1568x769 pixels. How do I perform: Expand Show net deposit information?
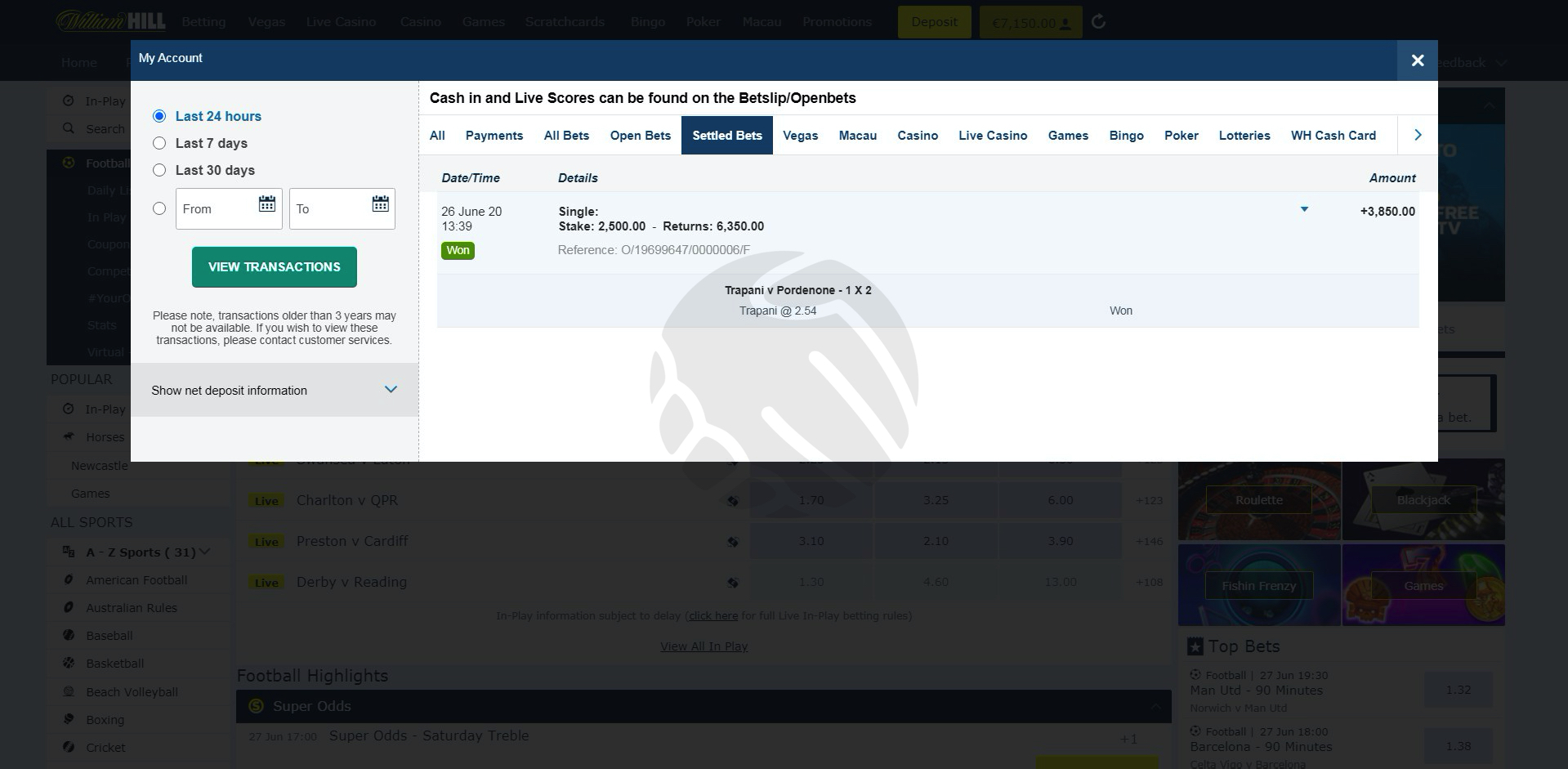click(x=275, y=390)
